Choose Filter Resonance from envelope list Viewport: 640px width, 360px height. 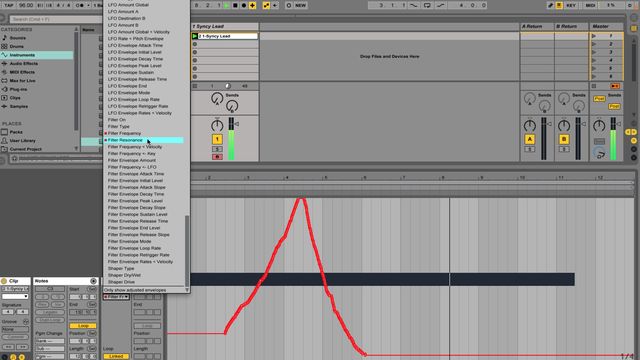pyautogui.click(x=144, y=140)
